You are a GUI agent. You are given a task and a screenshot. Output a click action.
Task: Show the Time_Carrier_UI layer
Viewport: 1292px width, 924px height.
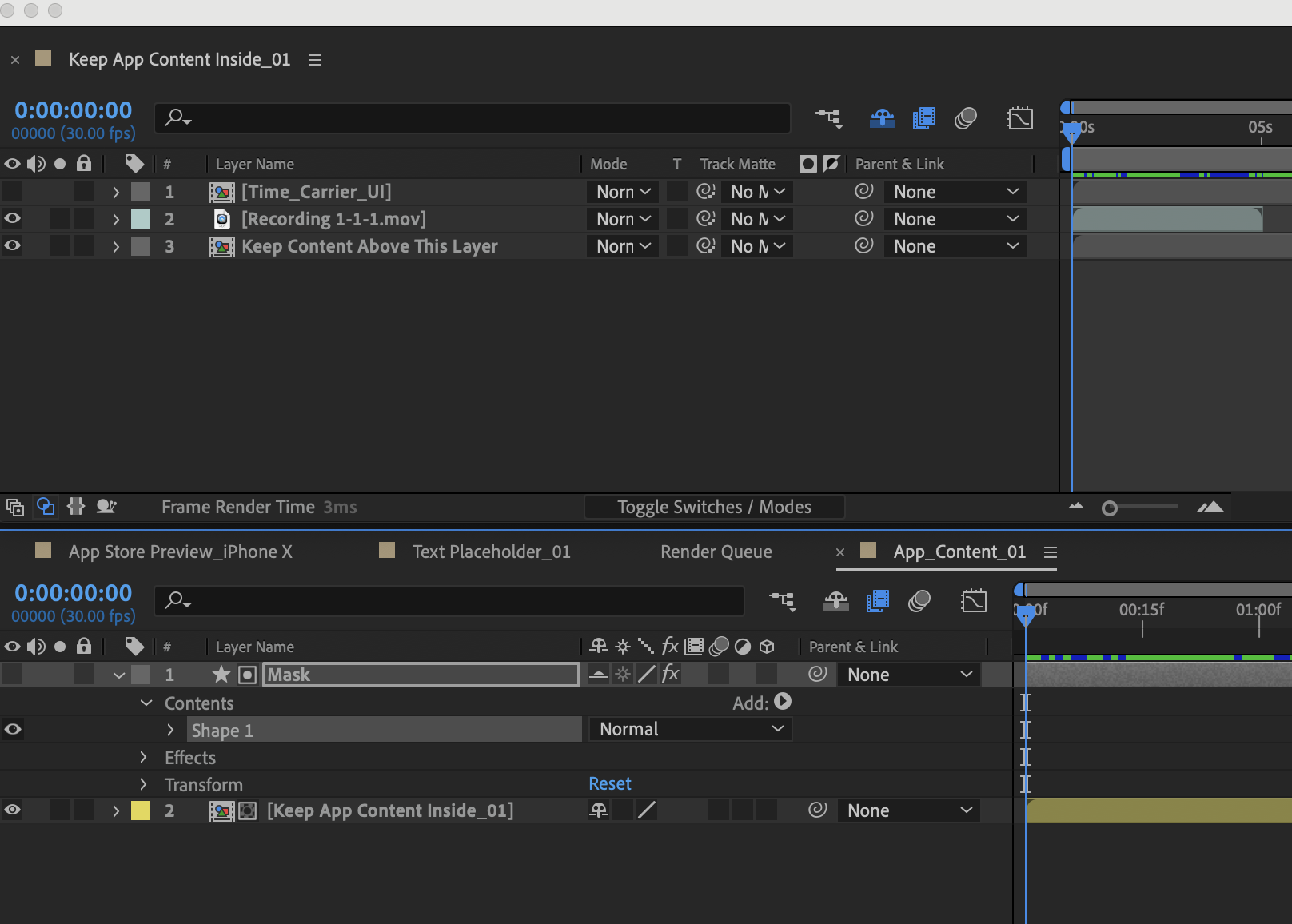point(12,191)
